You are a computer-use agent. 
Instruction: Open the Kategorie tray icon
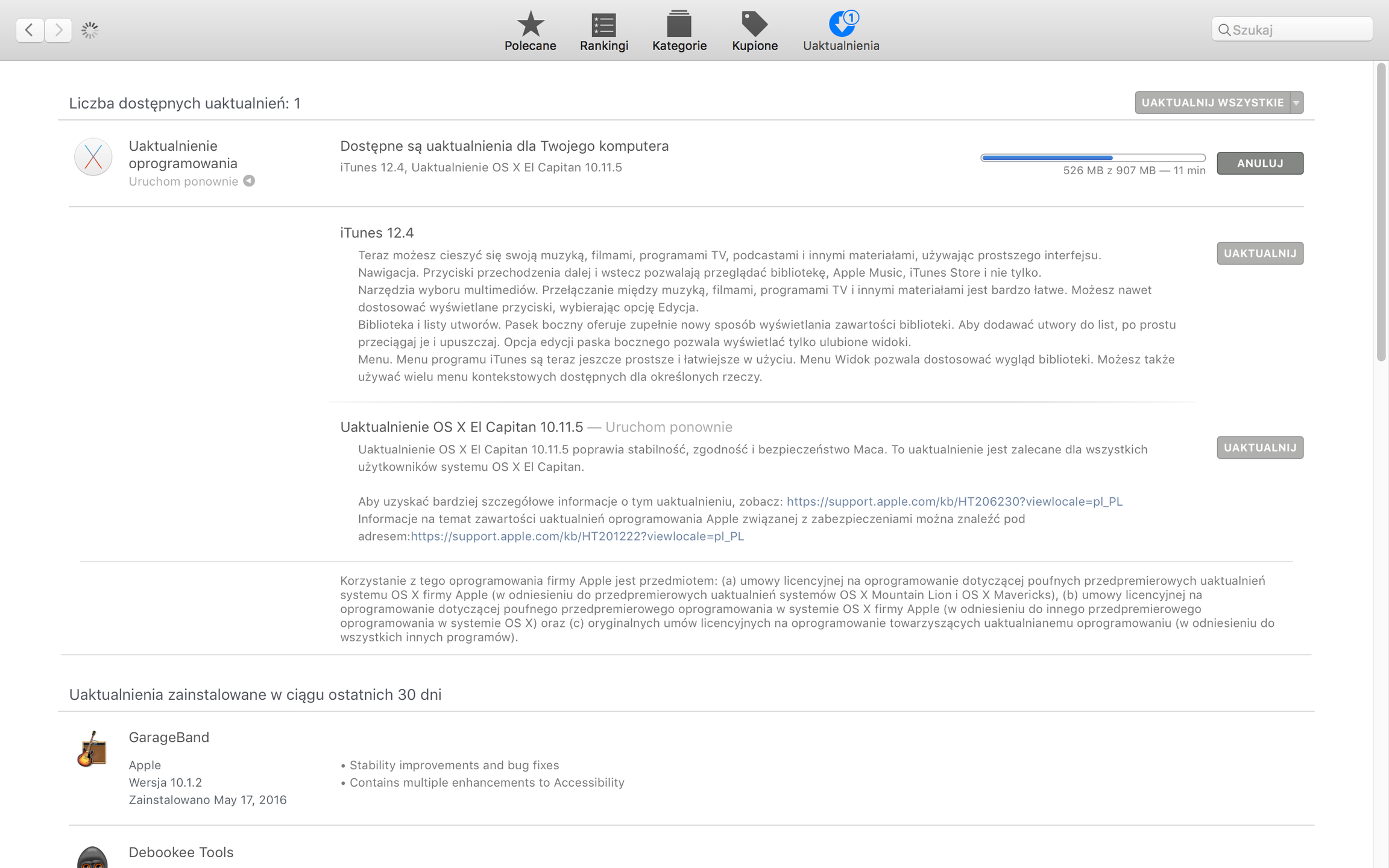679,24
